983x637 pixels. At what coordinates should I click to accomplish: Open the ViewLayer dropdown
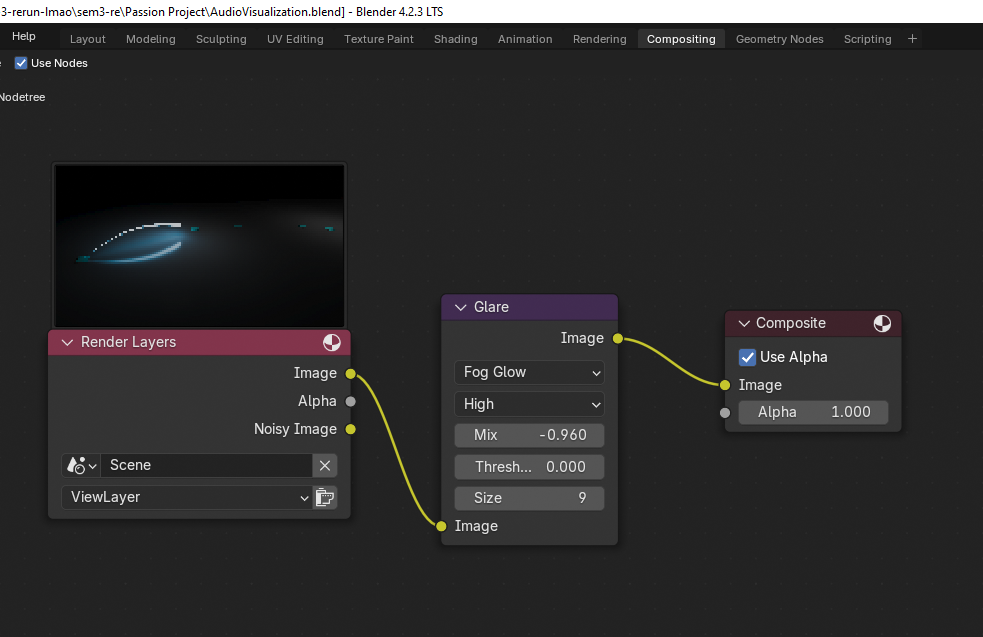coord(186,497)
